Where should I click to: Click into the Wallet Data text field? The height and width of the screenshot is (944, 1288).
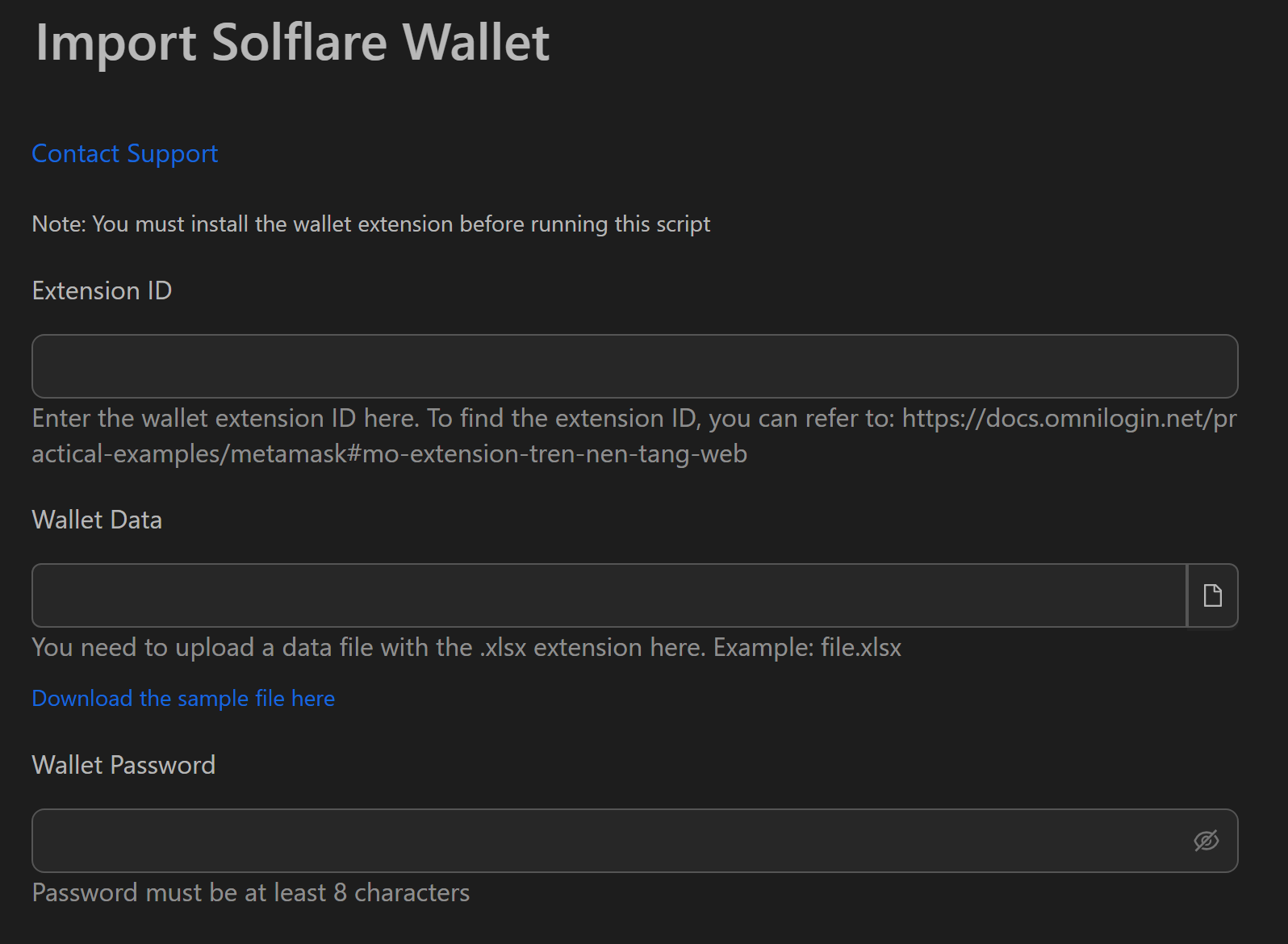tap(608, 595)
